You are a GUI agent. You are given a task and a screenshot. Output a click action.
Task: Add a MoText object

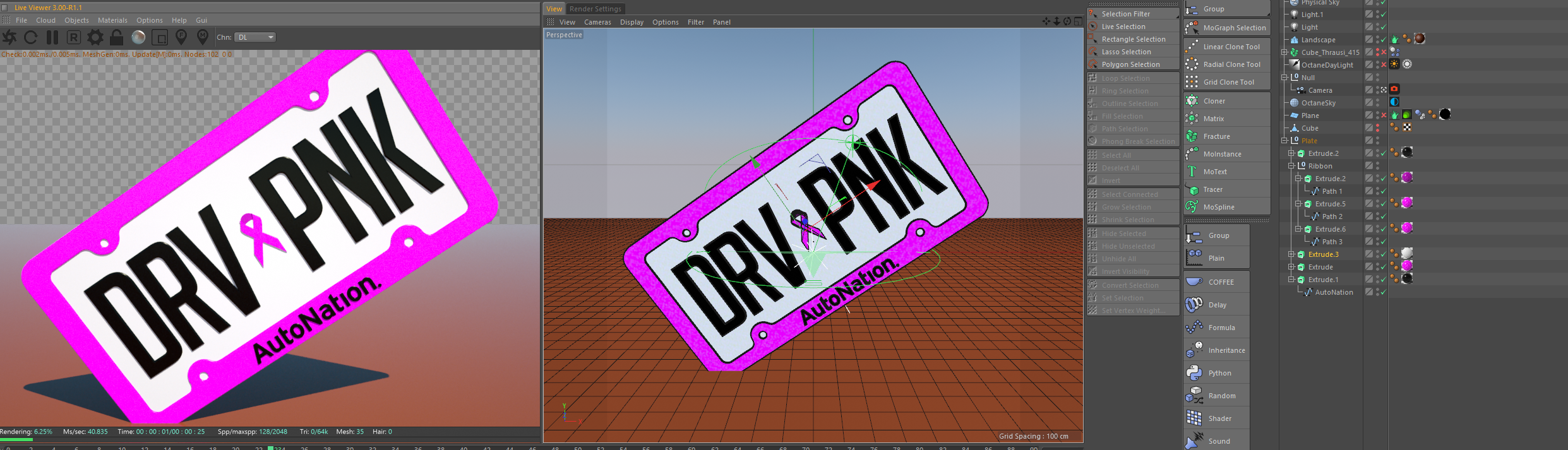(1226, 172)
